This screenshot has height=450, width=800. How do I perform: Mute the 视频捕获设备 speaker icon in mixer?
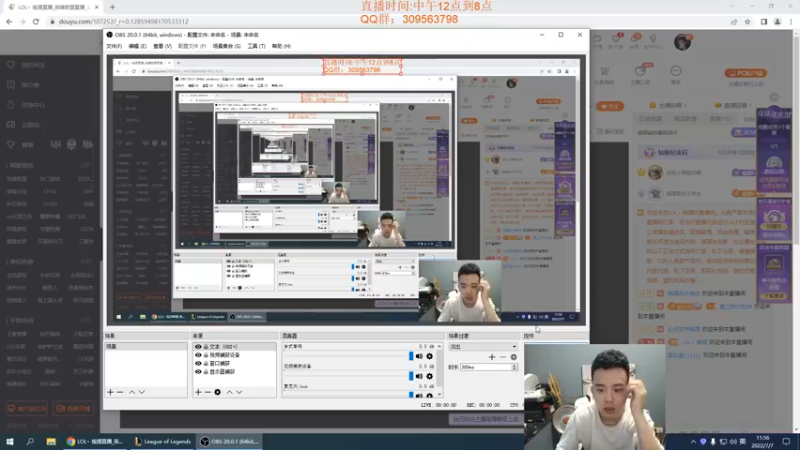pyautogui.click(x=419, y=376)
